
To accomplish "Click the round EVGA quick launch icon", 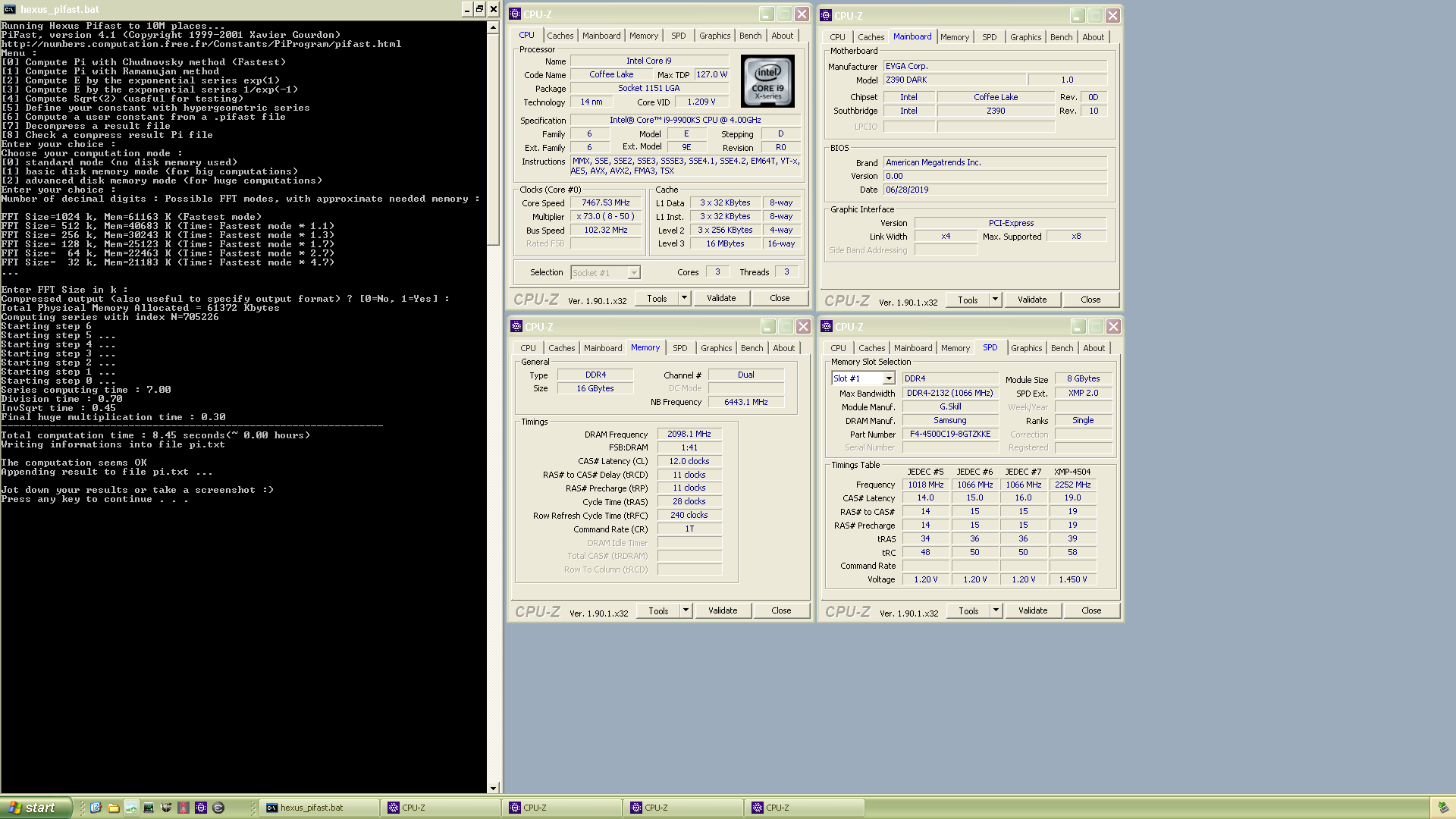I will click(218, 808).
